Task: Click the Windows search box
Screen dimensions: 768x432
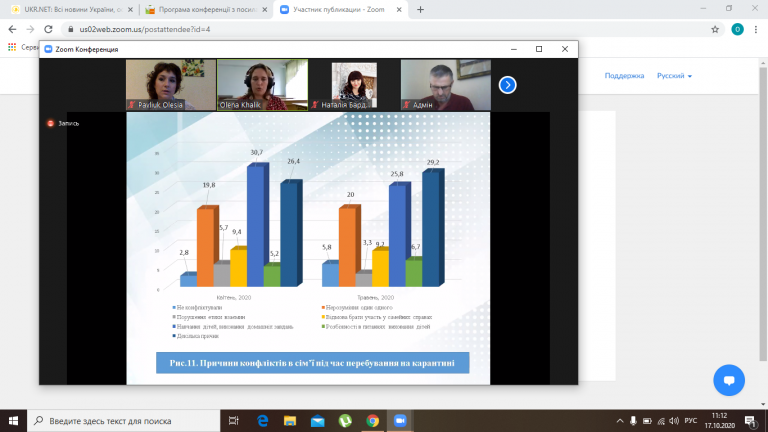Action: click(x=123, y=421)
